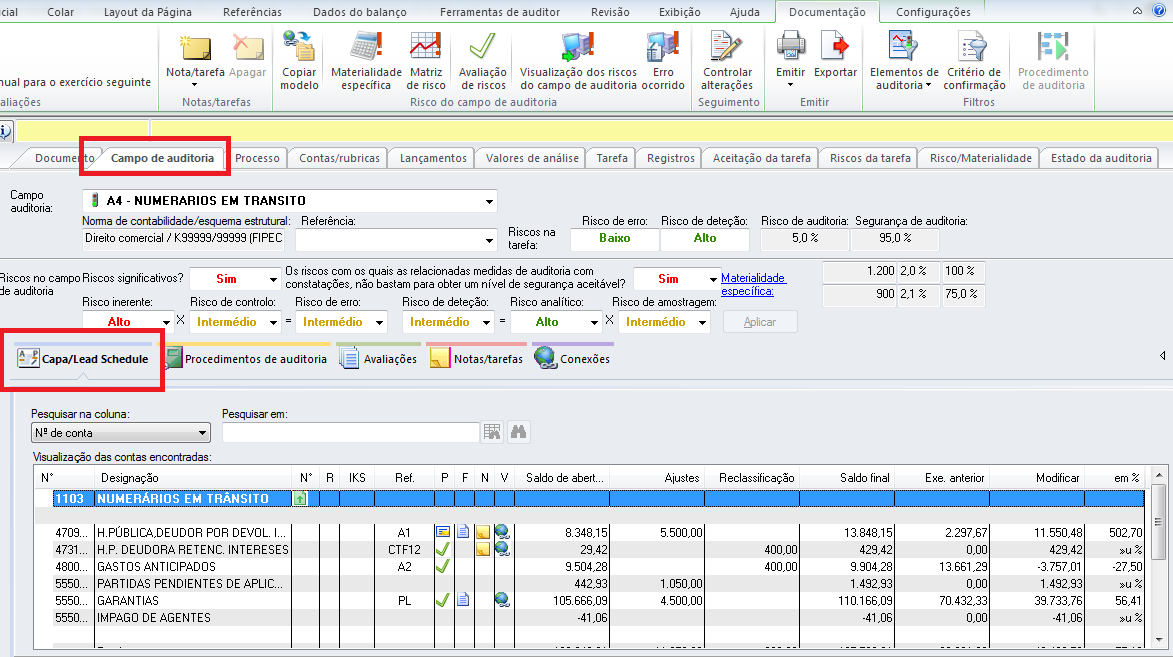
Task: Open the Nota/tarefa button
Action: 195,60
